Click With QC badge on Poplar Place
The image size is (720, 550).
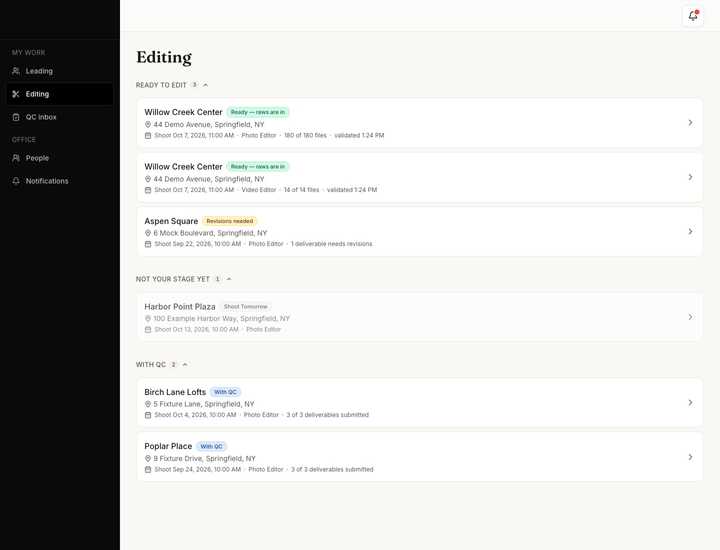(x=211, y=446)
